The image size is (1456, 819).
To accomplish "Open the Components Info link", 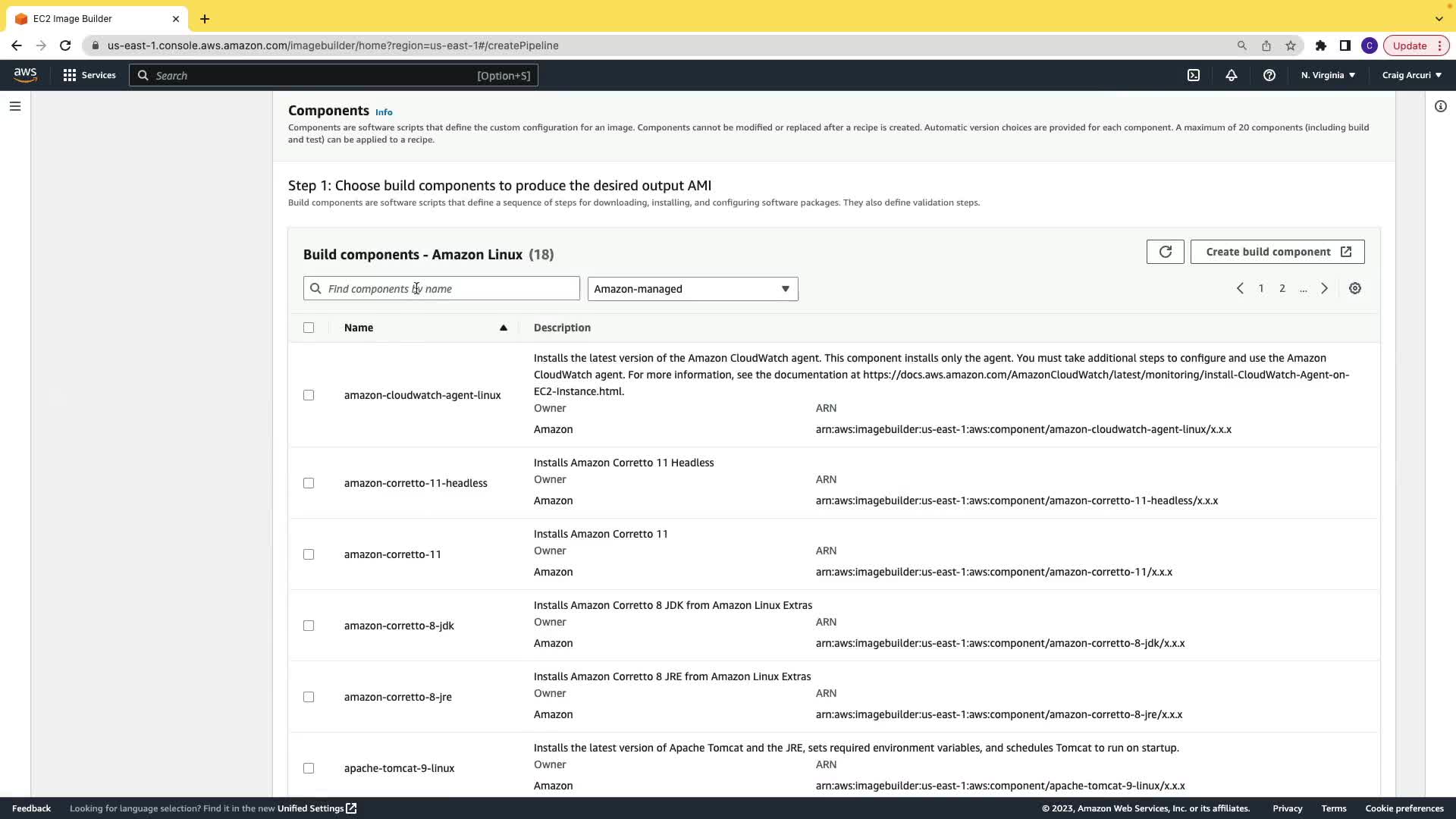I will pos(384,112).
